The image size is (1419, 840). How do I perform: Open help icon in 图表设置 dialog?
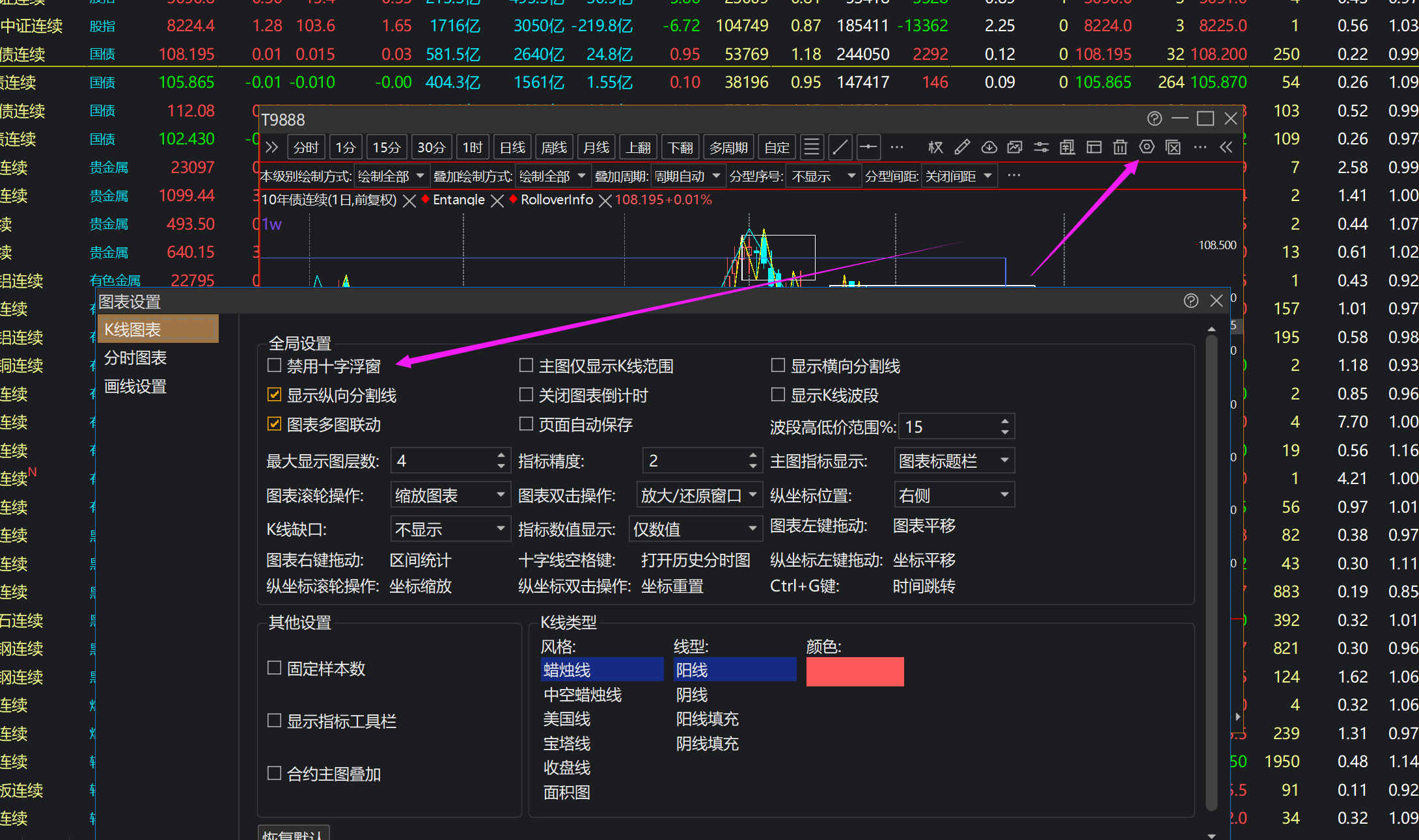pos(1191,301)
